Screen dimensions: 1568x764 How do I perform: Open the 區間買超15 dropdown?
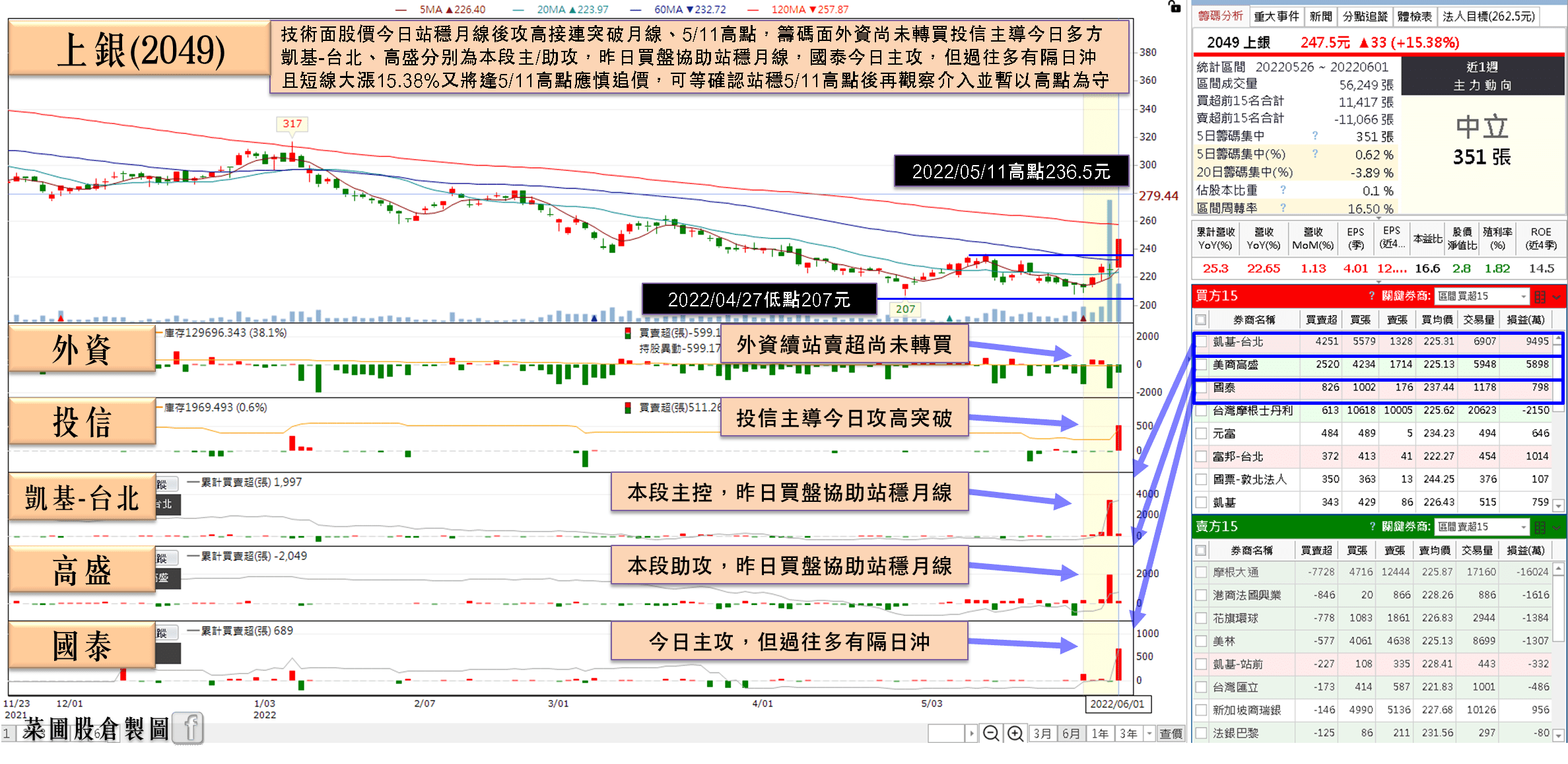1482,296
